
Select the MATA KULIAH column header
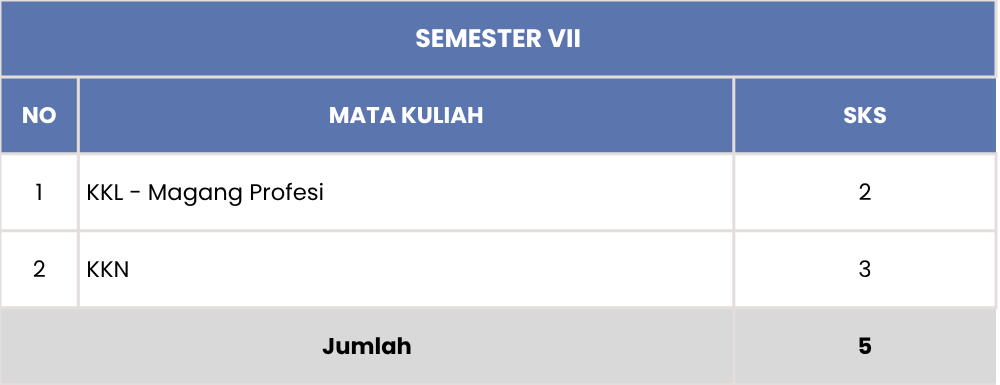406,115
